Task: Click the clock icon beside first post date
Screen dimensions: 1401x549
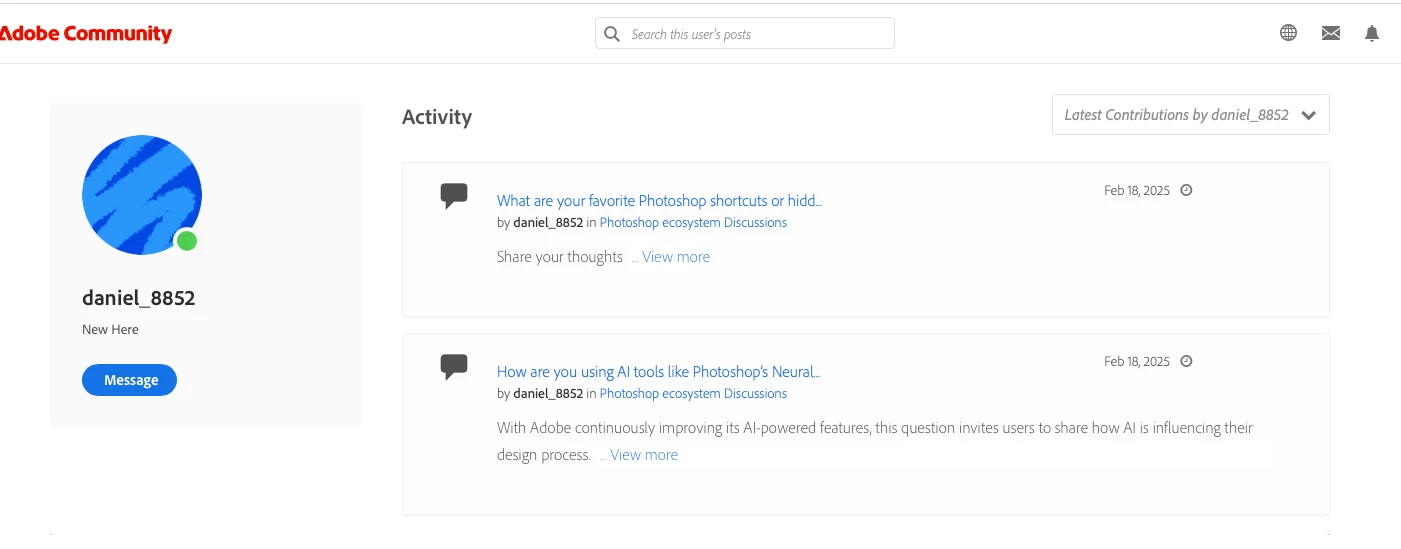Action: tap(1186, 190)
